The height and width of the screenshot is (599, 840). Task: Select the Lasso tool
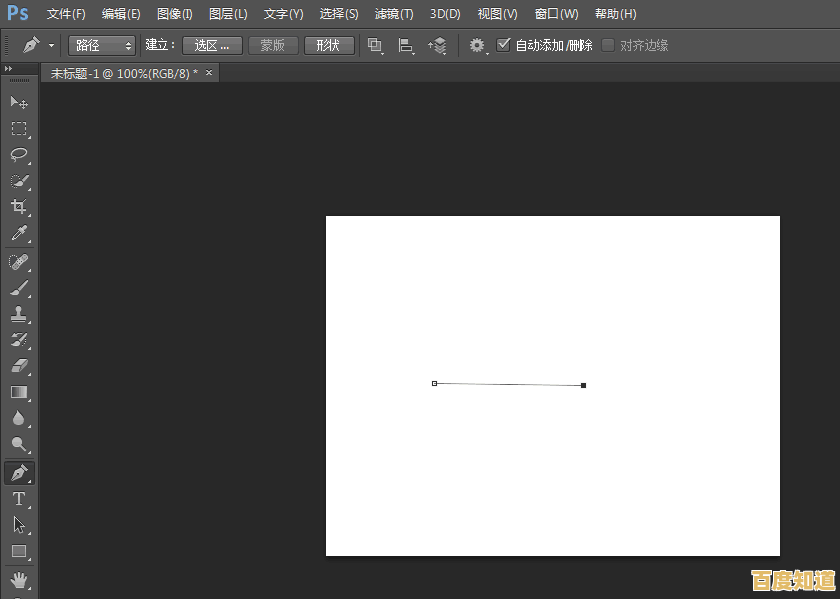point(19,155)
